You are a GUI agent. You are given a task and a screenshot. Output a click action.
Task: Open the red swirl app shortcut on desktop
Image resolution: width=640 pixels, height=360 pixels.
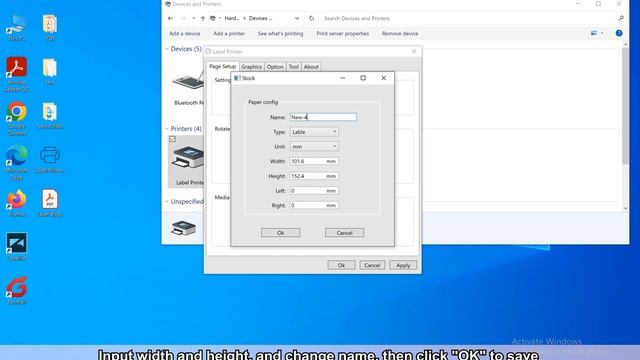[x=16, y=291]
